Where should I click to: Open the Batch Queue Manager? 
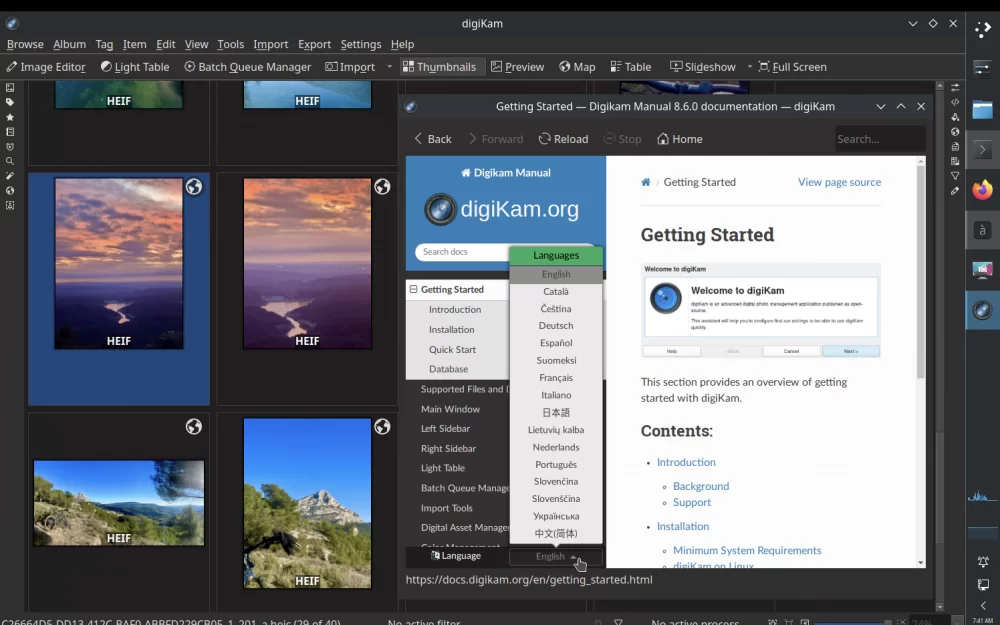247,67
